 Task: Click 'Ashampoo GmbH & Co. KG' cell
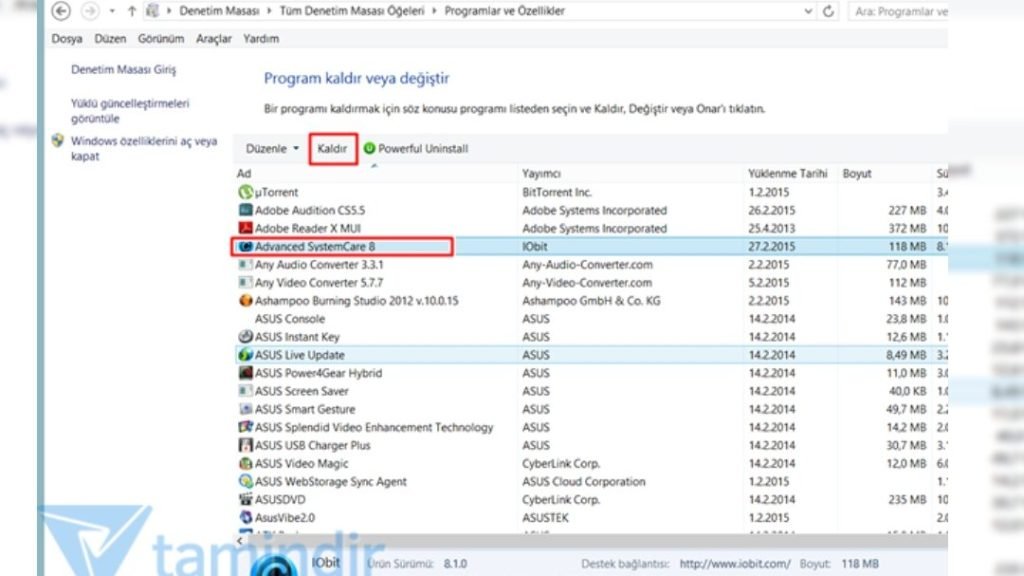tap(591, 300)
